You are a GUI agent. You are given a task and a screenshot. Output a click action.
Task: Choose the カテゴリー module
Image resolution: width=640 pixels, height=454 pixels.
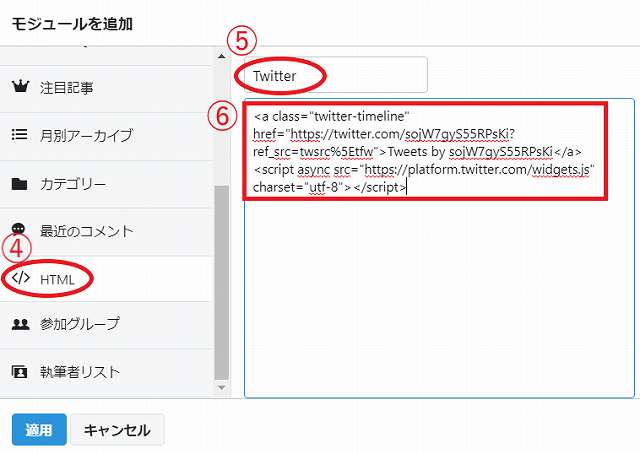point(106,184)
